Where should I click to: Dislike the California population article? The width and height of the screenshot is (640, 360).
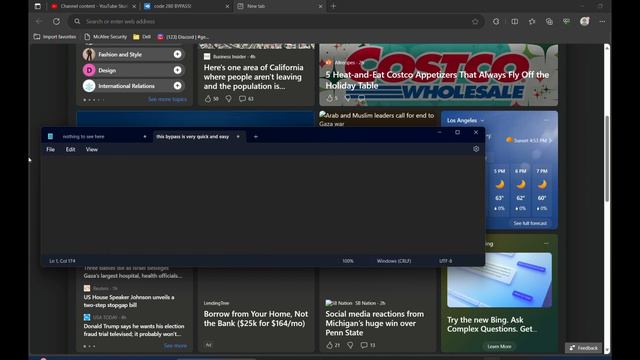coord(229,99)
